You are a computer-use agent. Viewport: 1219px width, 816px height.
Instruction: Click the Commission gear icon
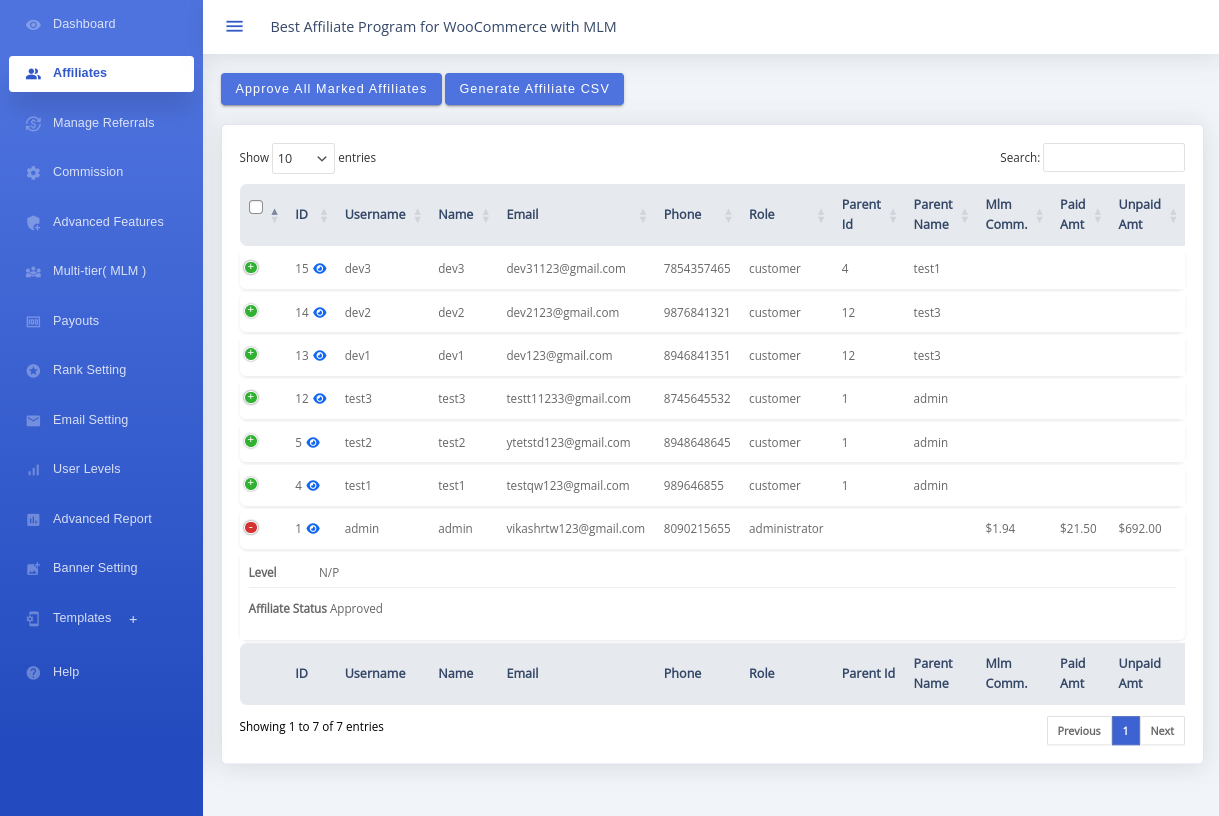click(x=33, y=172)
